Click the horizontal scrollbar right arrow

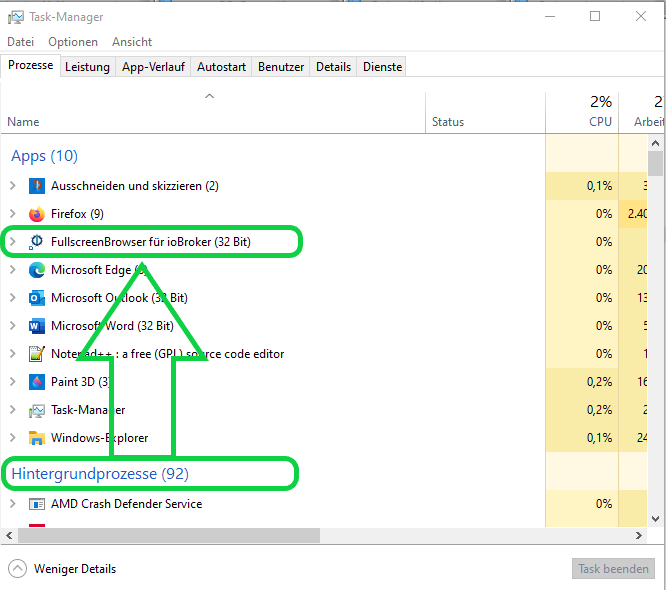pyautogui.click(x=639, y=536)
